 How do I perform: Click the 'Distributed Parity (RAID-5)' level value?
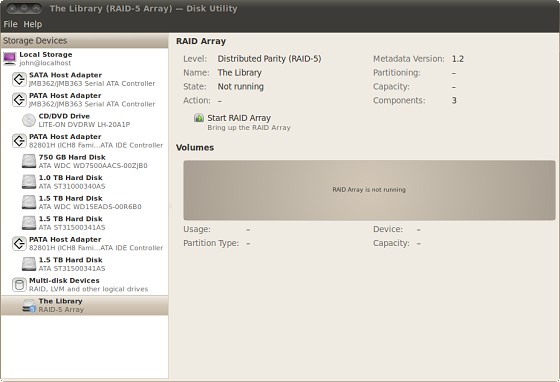coord(269,59)
